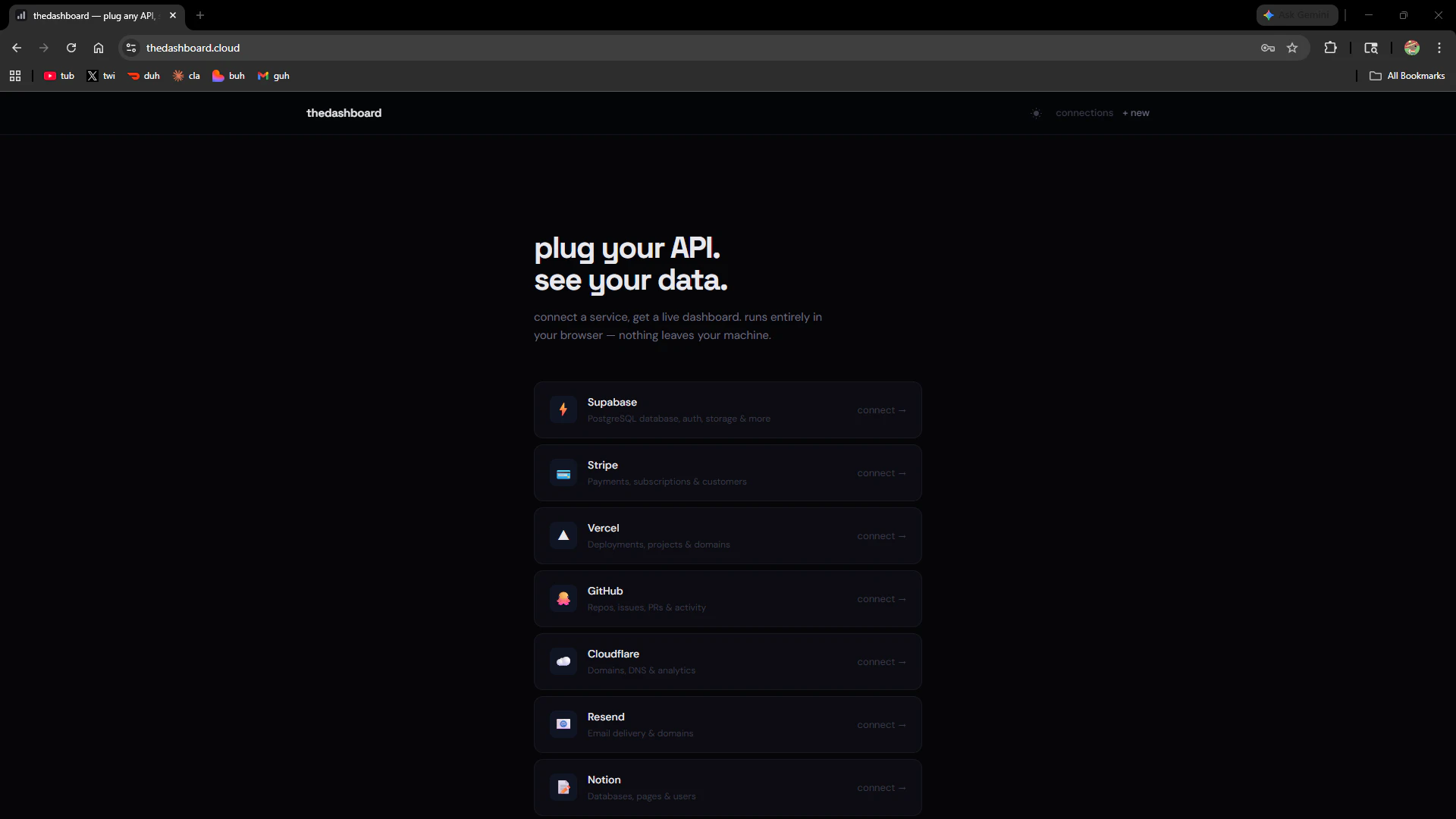
Task: Open the Chrome three-dot menu
Action: pyautogui.click(x=1439, y=48)
